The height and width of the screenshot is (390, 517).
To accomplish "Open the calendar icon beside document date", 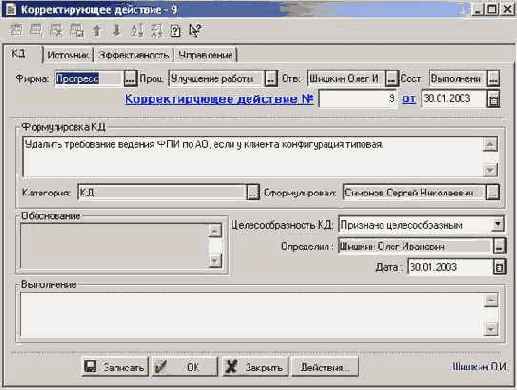I will (494, 99).
